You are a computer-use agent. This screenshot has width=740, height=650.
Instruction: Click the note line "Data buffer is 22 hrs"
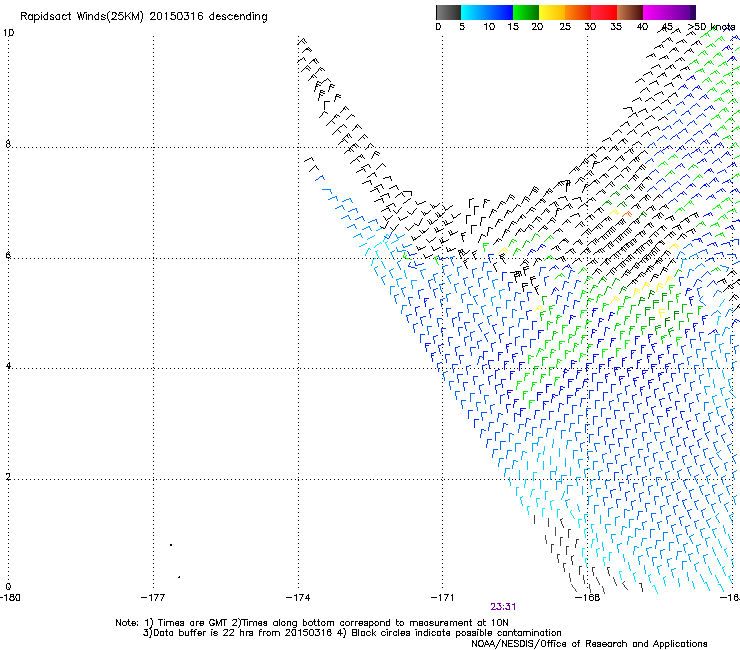click(352, 633)
